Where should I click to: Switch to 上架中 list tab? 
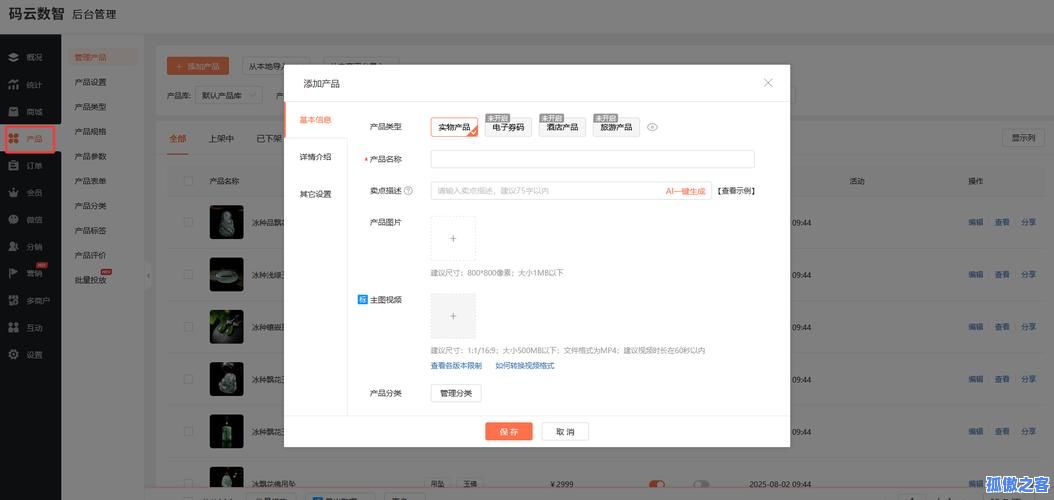coord(221,138)
